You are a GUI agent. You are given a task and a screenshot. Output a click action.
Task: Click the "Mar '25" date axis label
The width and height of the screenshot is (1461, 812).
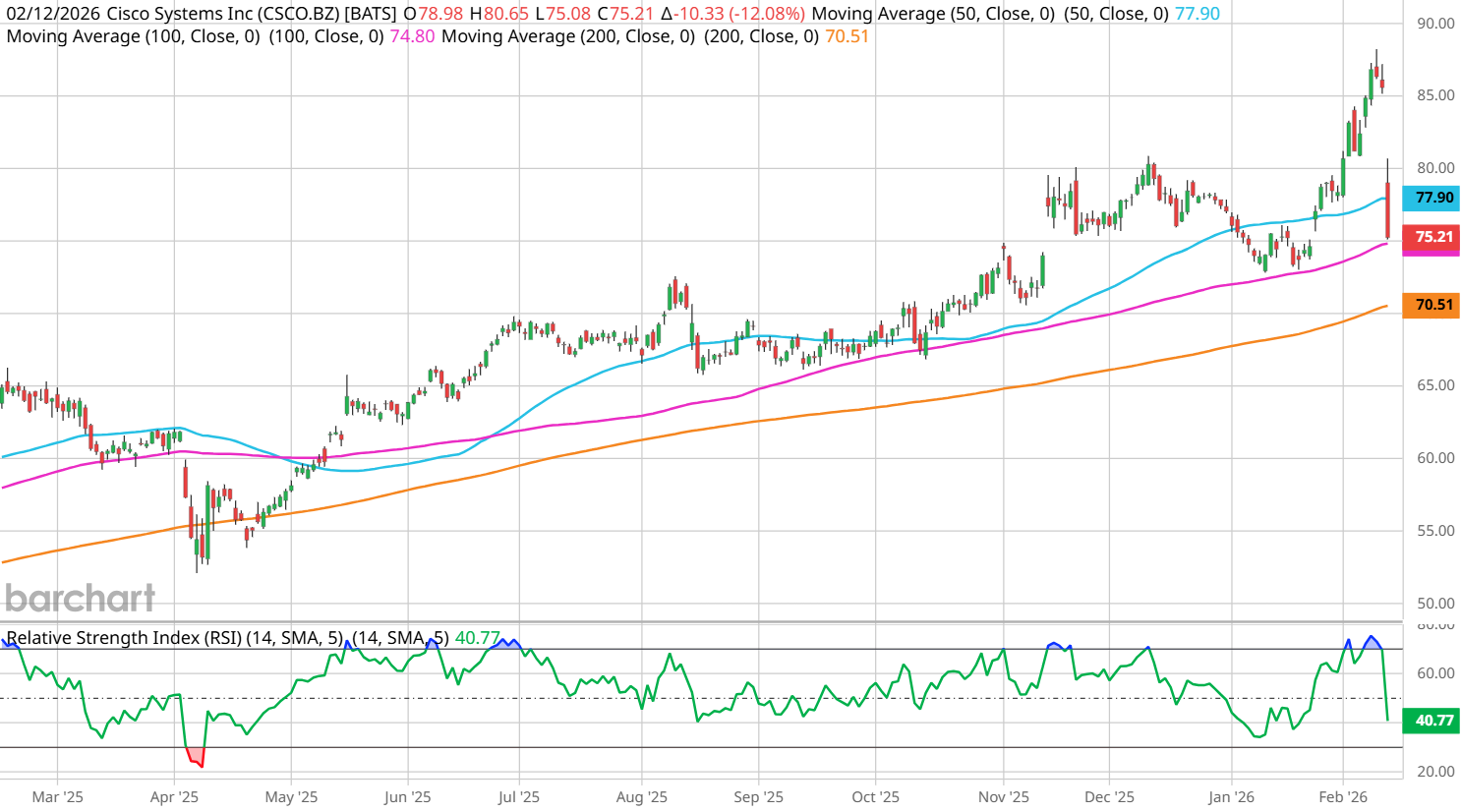(x=58, y=797)
